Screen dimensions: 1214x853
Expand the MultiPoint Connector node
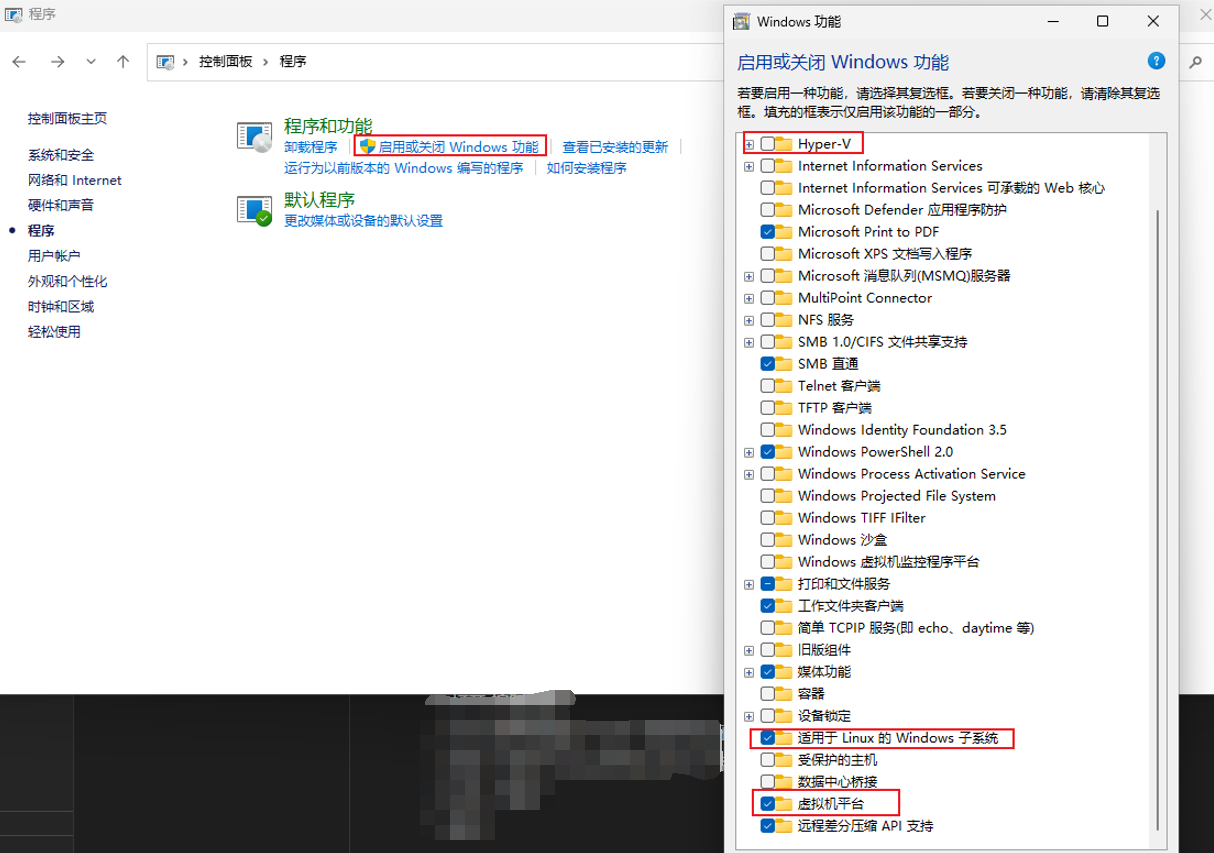click(x=749, y=298)
